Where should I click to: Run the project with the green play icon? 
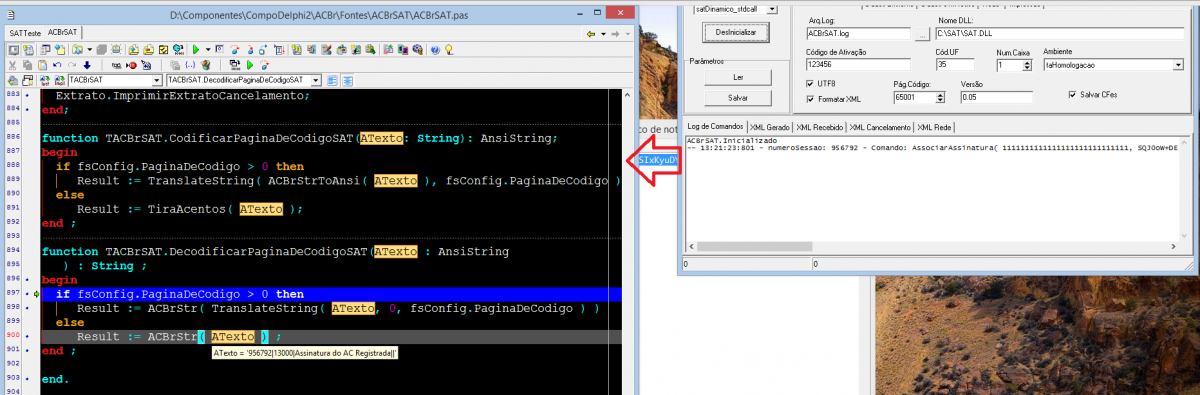(x=195, y=48)
